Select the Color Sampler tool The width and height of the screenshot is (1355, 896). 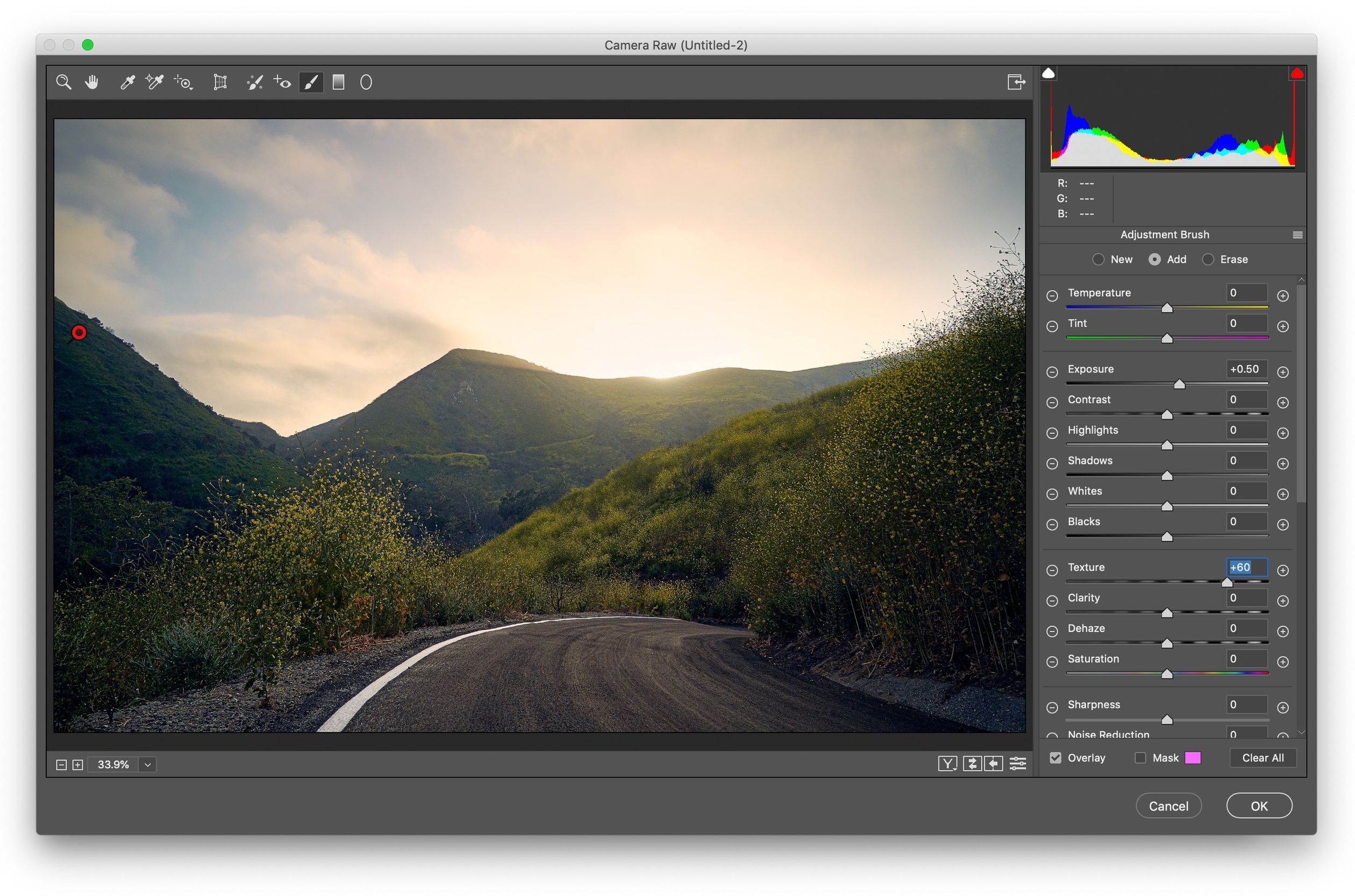click(153, 82)
